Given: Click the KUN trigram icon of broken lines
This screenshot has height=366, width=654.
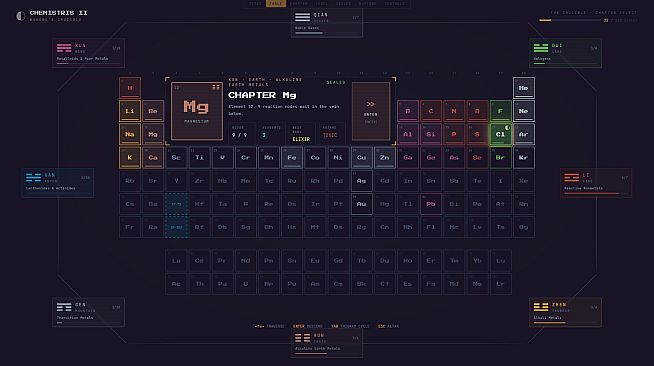Looking at the screenshot, I should coord(302,338).
